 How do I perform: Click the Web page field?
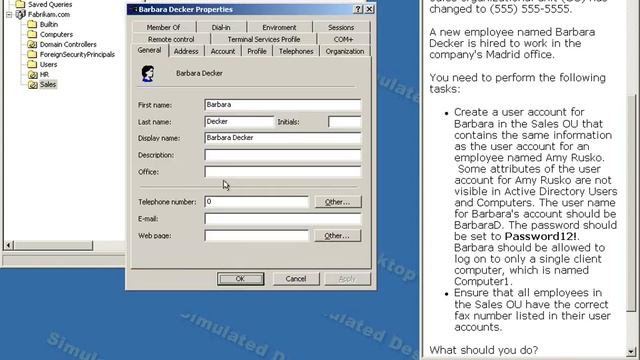(256, 236)
